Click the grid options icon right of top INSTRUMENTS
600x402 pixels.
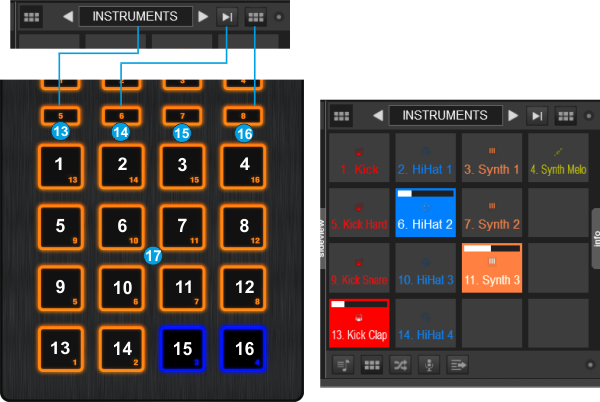tap(256, 17)
